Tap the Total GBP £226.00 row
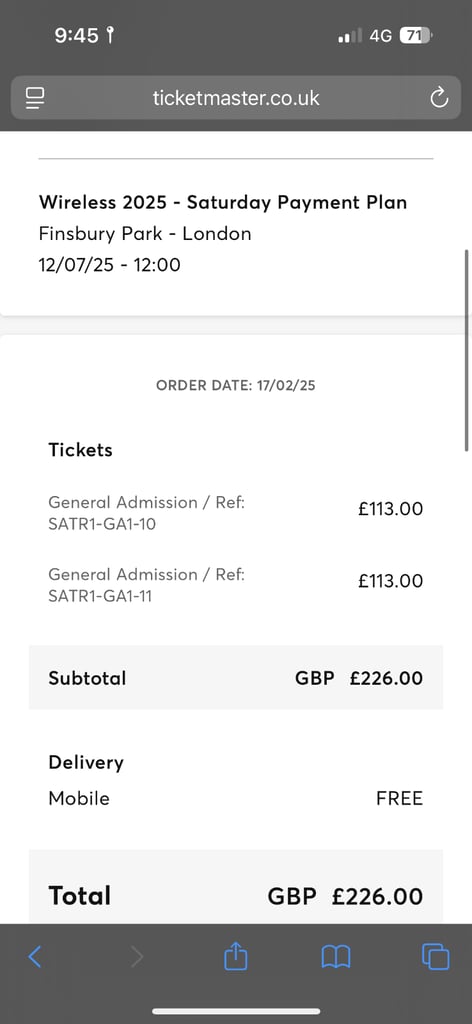Viewport: 472px width, 1024px height. pyautogui.click(x=236, y=895)
